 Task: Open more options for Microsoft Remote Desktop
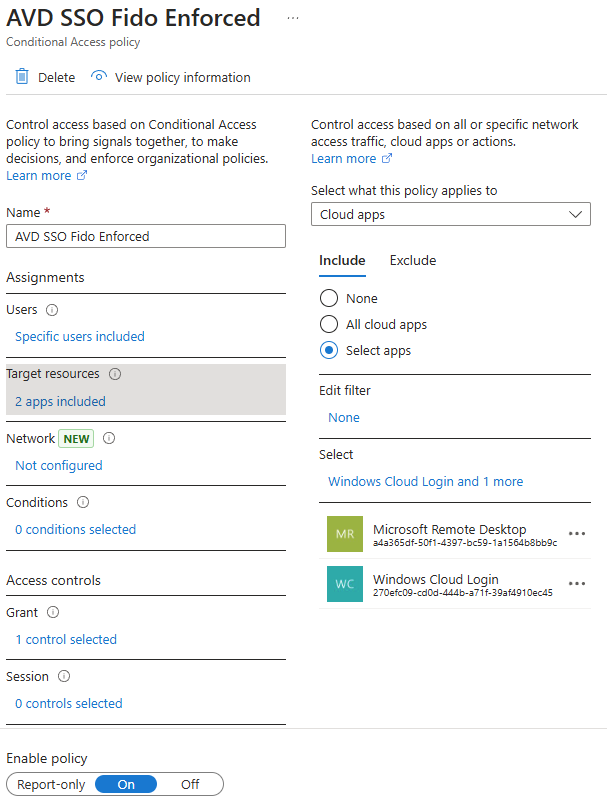[x=577, y=534]
